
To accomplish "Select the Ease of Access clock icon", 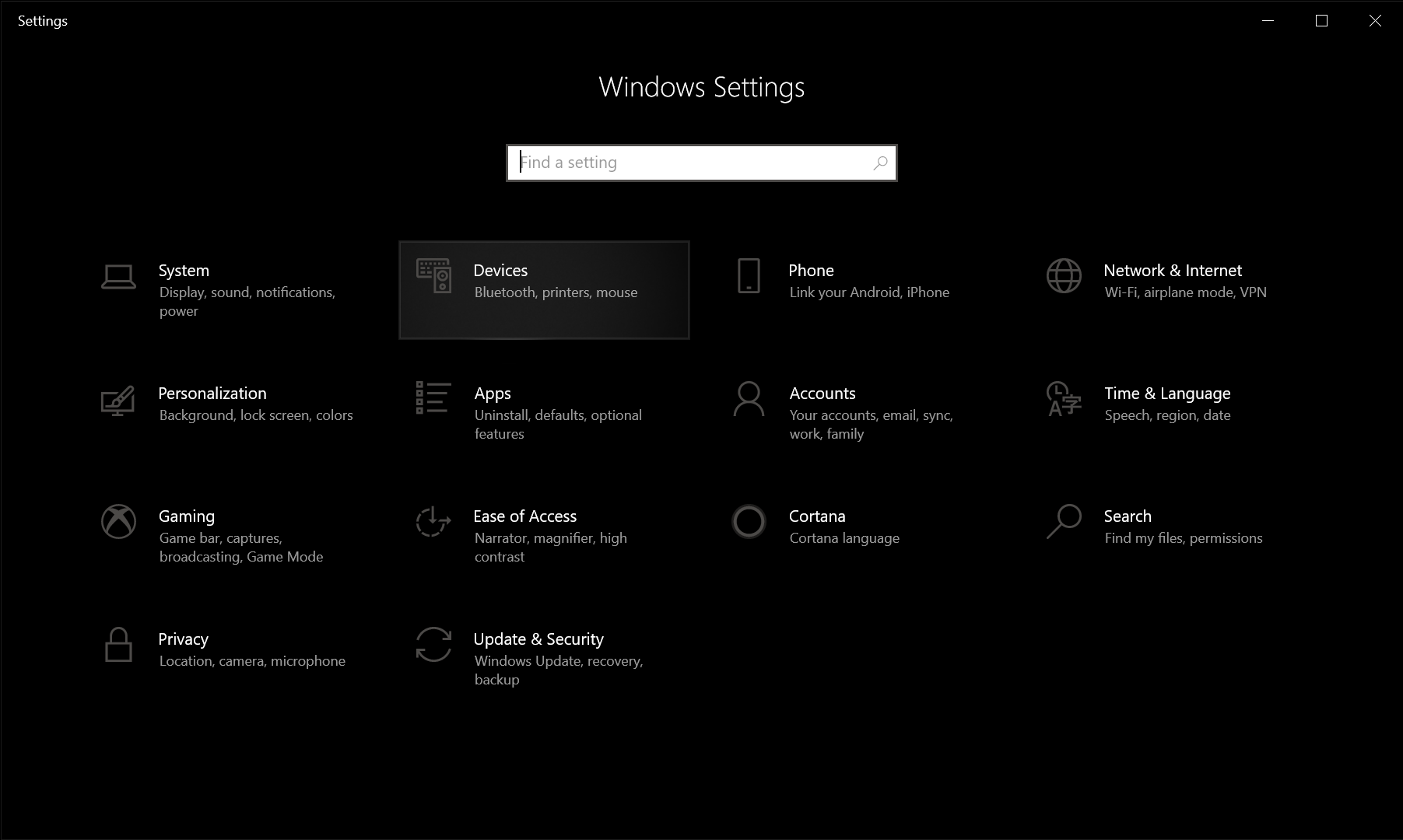I will tap(433, 523).
